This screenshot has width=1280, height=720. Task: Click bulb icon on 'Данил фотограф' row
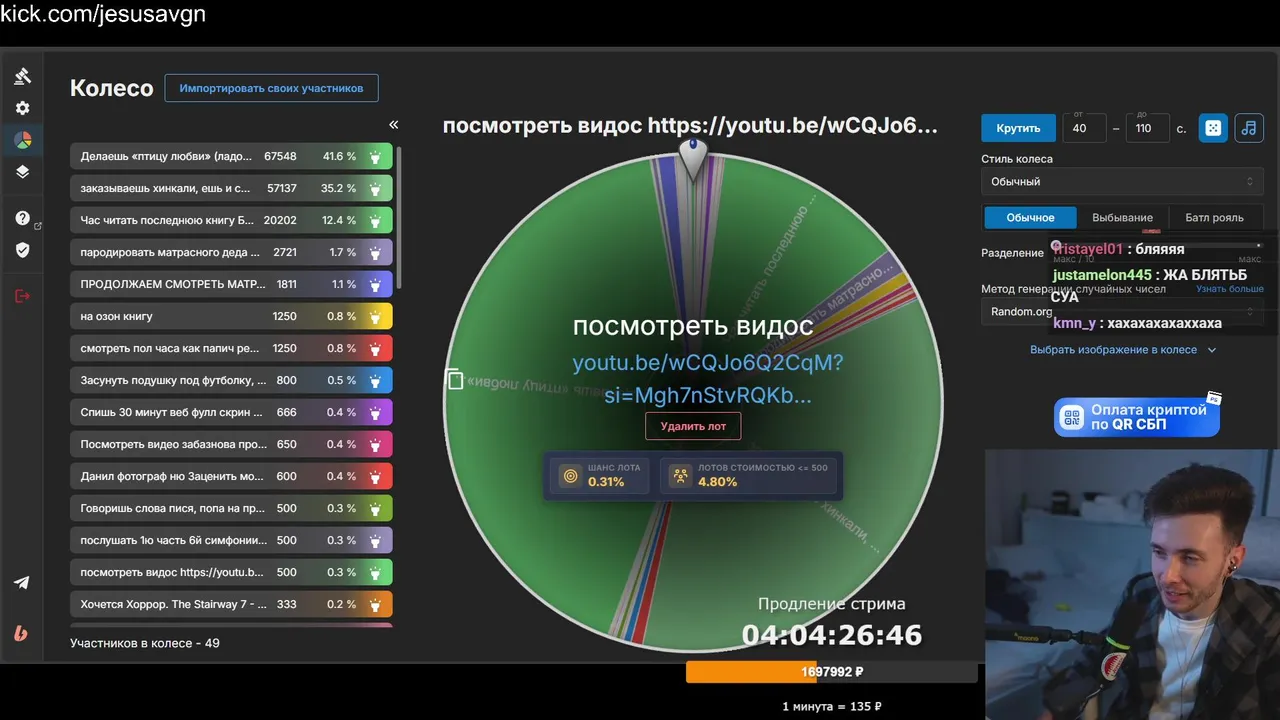pos(376,477)
